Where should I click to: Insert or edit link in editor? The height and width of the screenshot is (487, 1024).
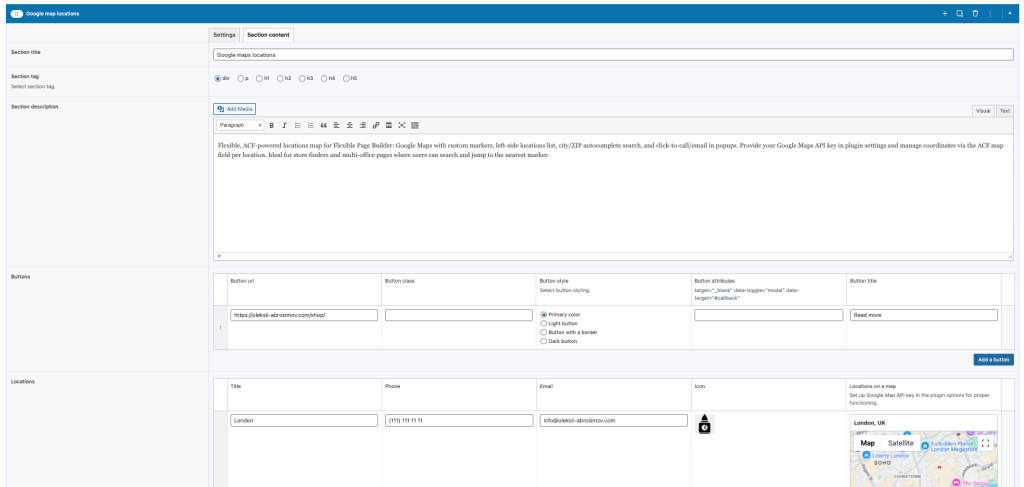click(x=376, y=125)
